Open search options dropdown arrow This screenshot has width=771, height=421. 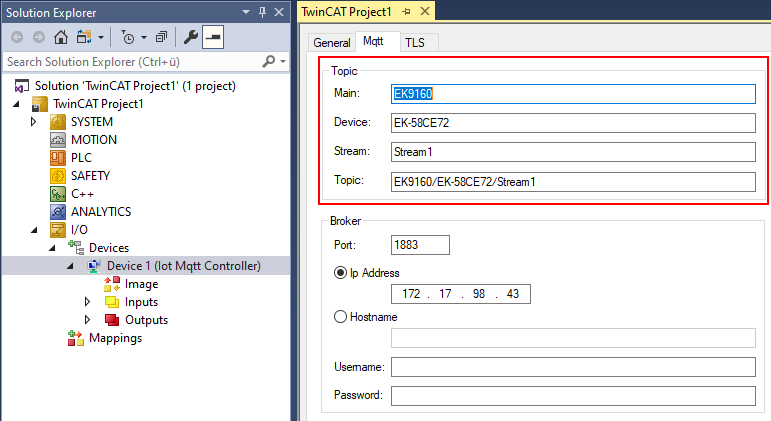283,62
